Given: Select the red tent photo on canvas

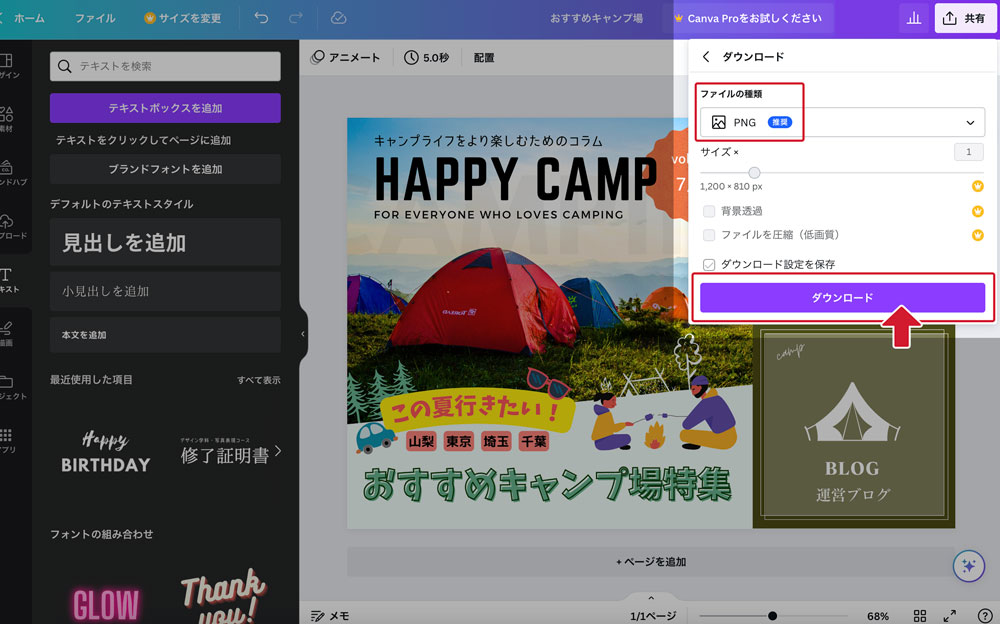Looking at the screenshot, I should coord(485,300).
